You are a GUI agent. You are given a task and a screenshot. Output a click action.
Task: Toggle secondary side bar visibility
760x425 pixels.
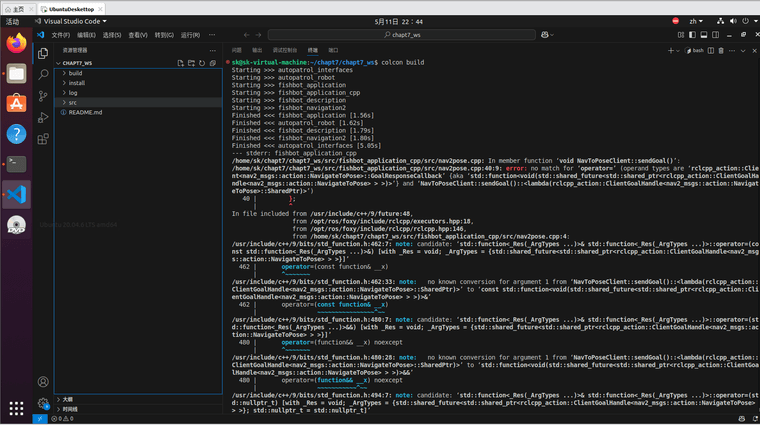tap(715, 35)
